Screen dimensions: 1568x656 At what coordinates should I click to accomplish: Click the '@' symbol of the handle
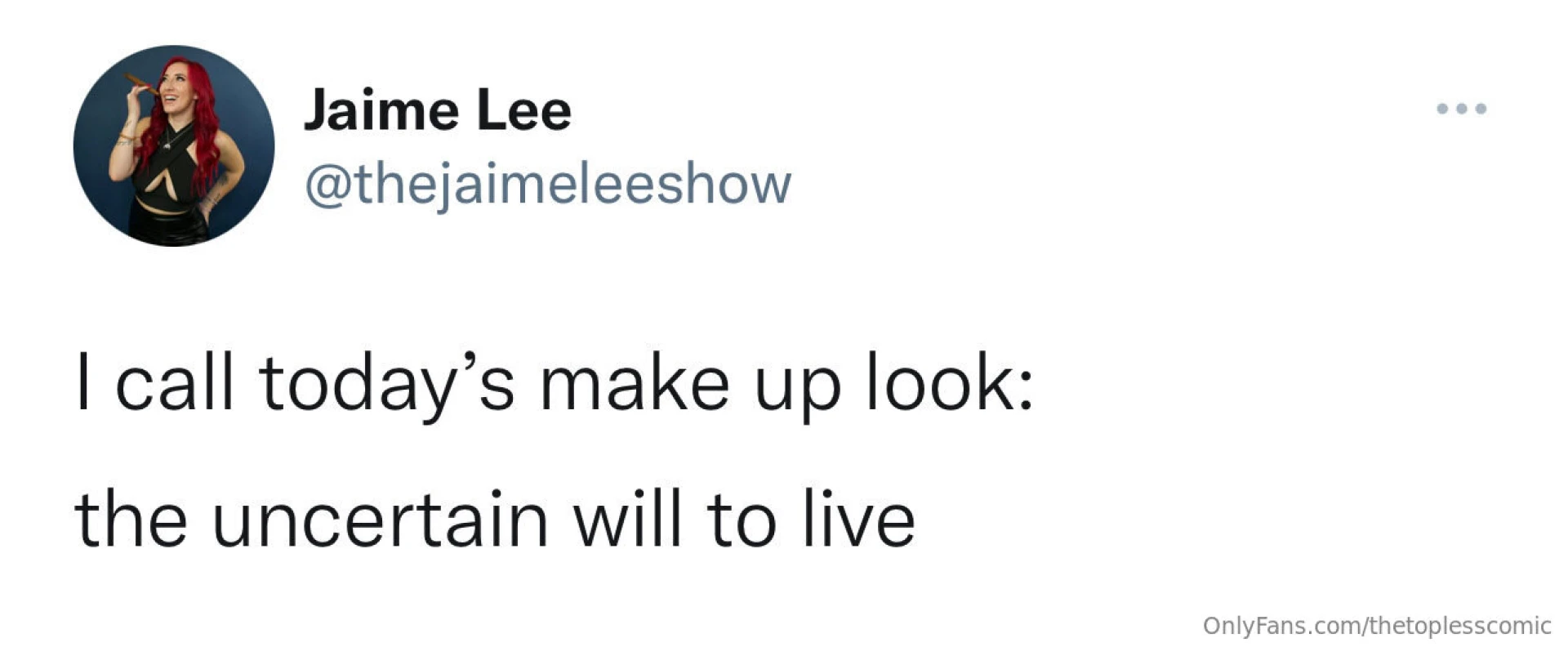pyautogui.click(x=328, y=186)
